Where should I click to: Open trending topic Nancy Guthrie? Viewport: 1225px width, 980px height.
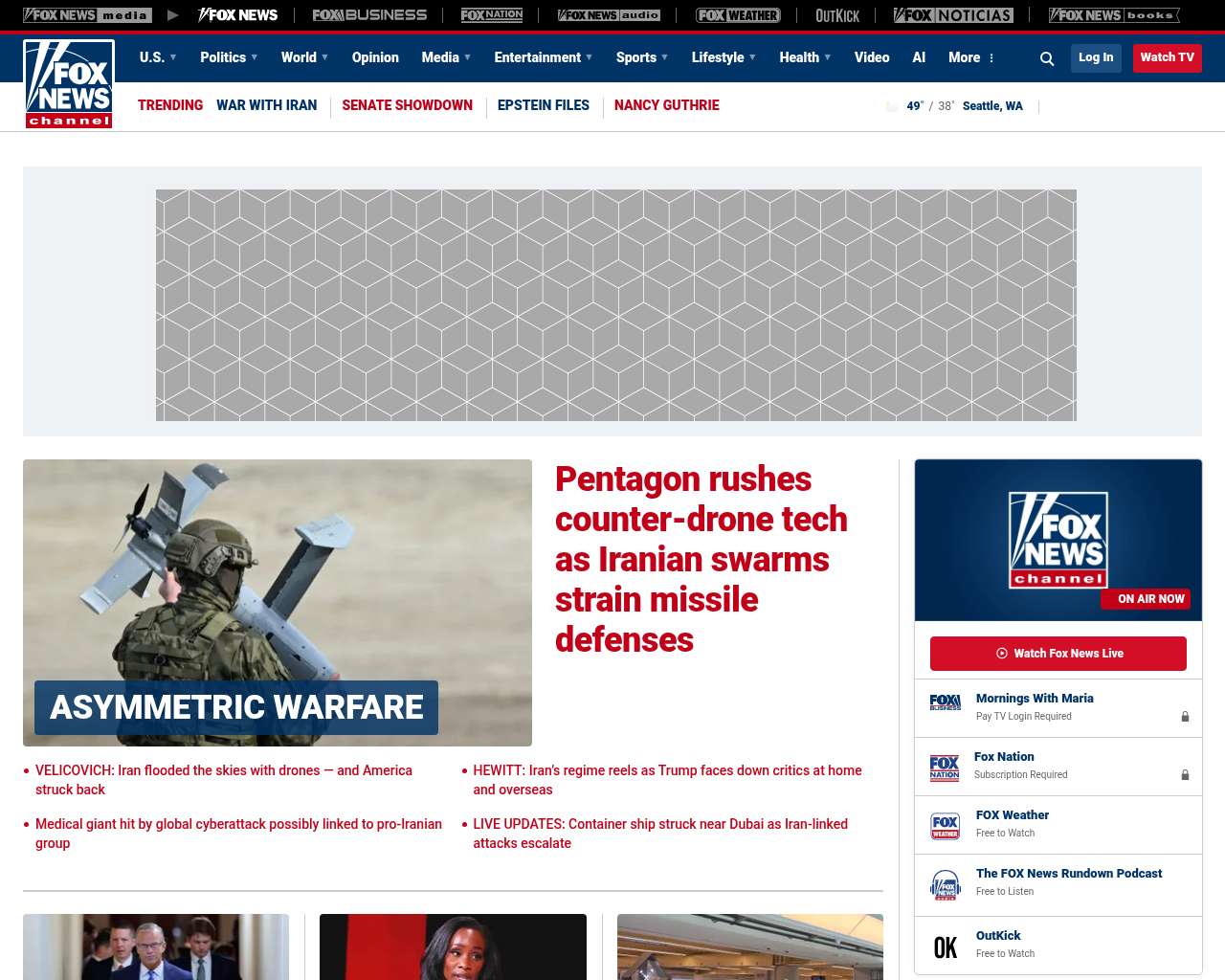(667, 105)
